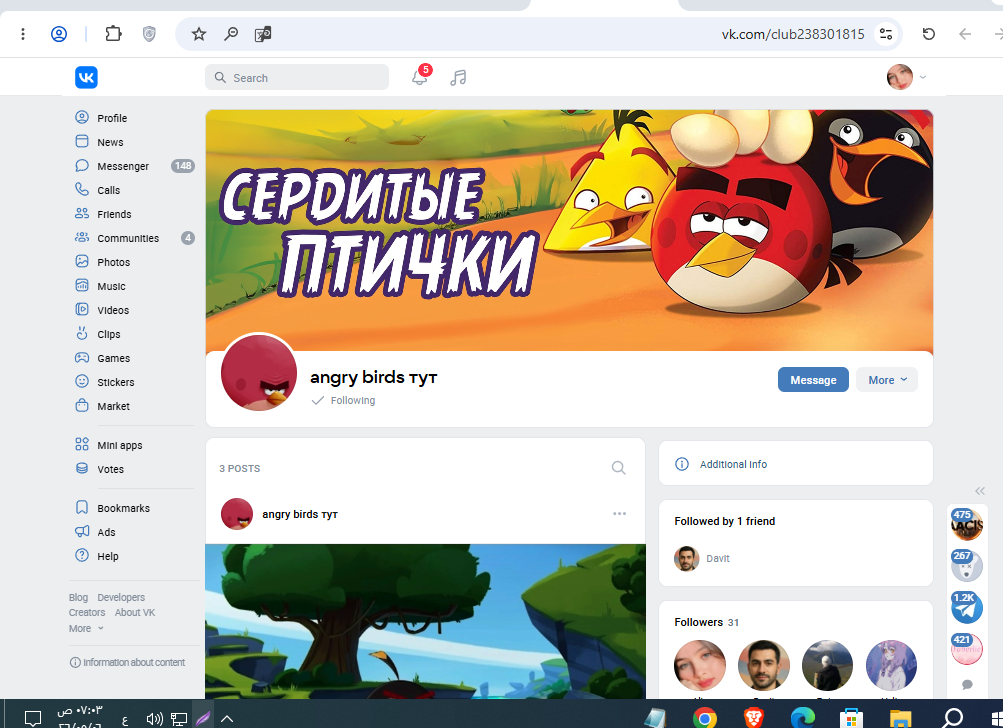Collapse the chat sidebar with double chevron
The height and width of the screenshot is (728, 1003).
point(980,491)
